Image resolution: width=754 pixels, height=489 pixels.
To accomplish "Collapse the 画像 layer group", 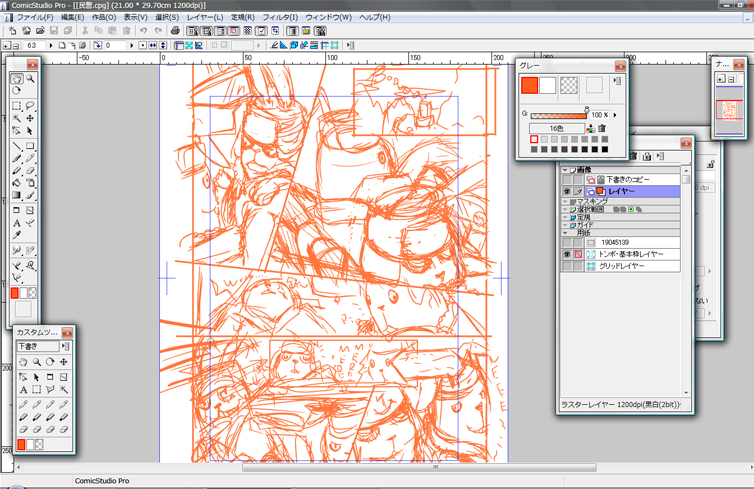I will (x=565, y=170).
